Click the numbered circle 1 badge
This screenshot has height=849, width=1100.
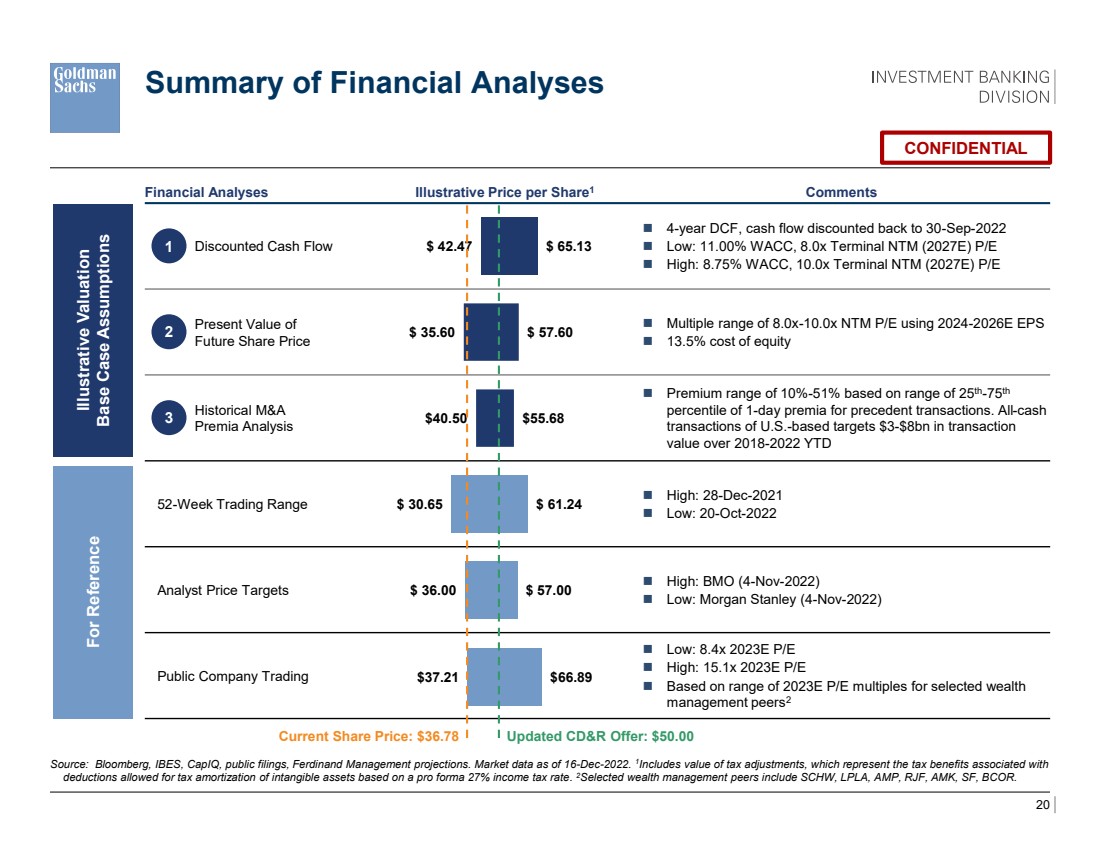point(170,246)
